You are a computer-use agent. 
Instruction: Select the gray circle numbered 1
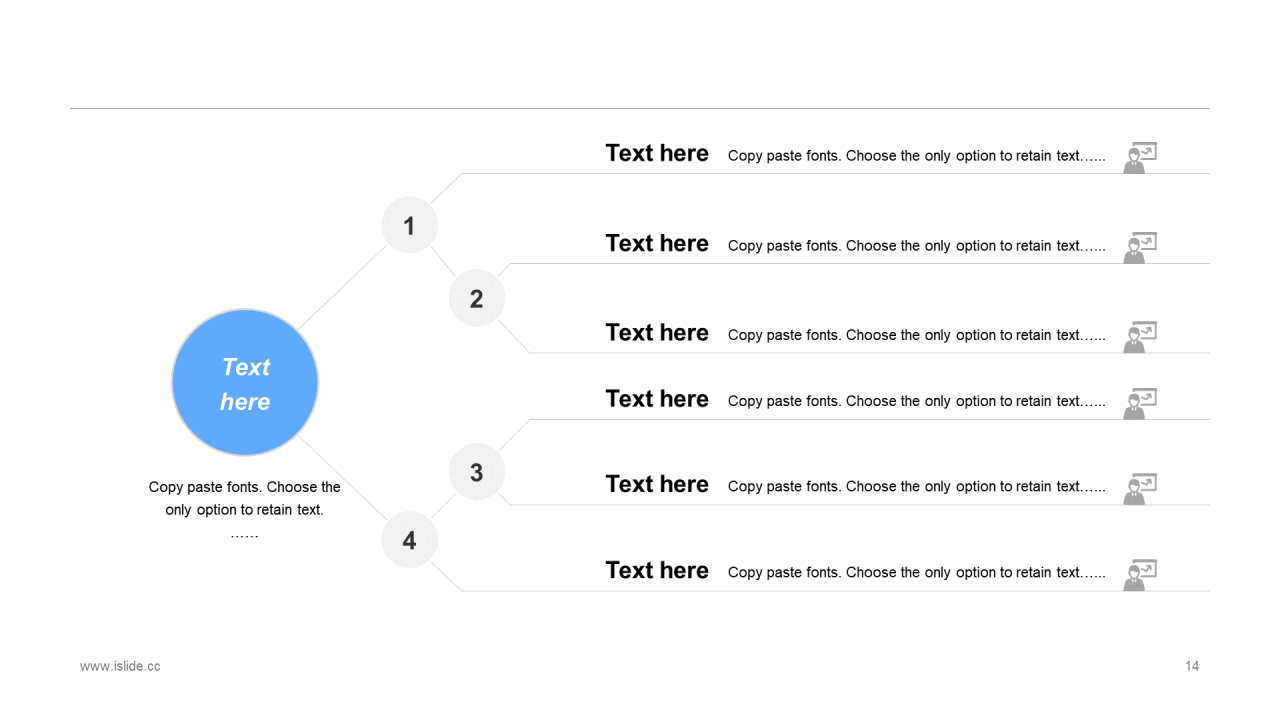[x=409, y=226]
